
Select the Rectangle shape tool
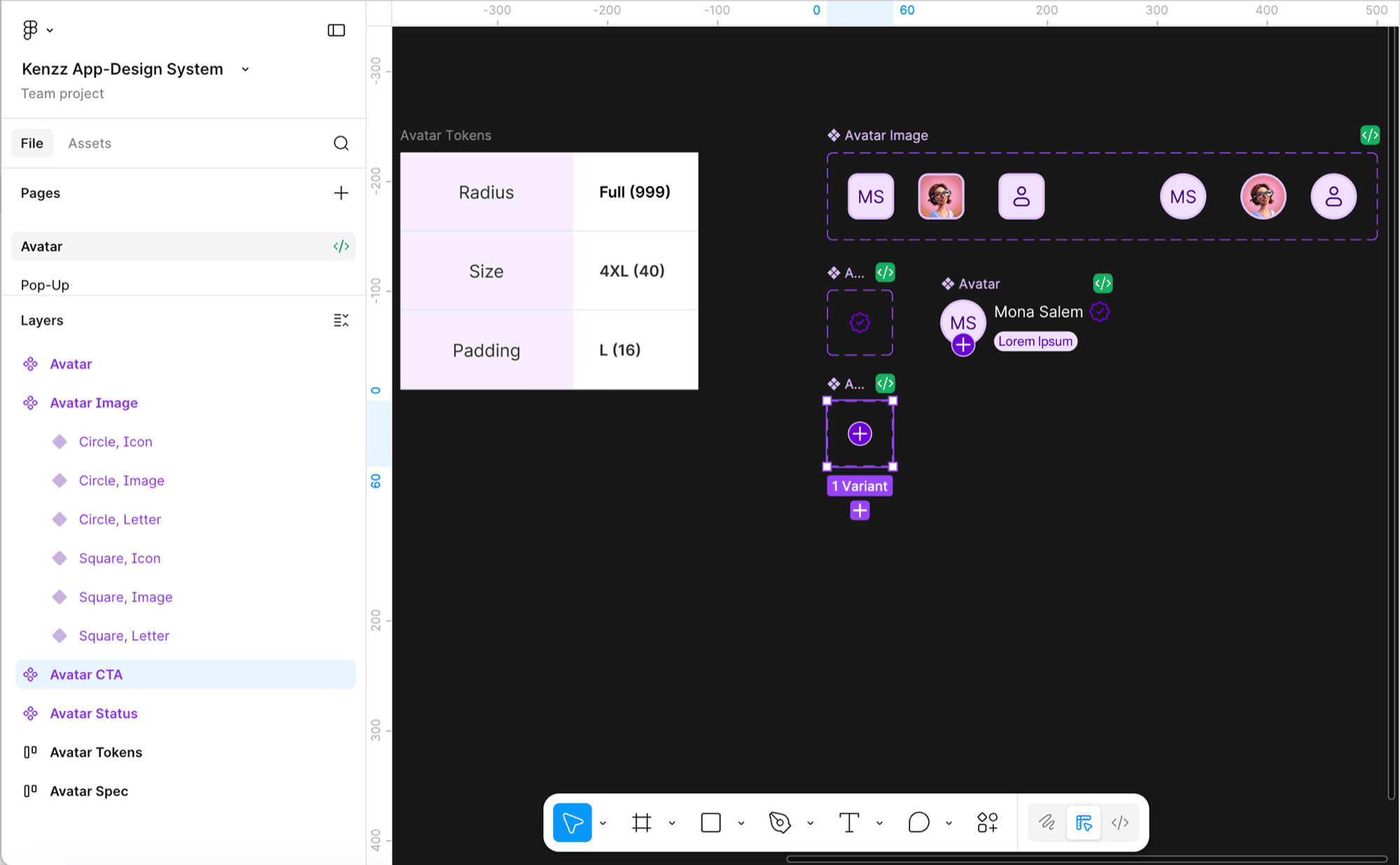point(710,823)
